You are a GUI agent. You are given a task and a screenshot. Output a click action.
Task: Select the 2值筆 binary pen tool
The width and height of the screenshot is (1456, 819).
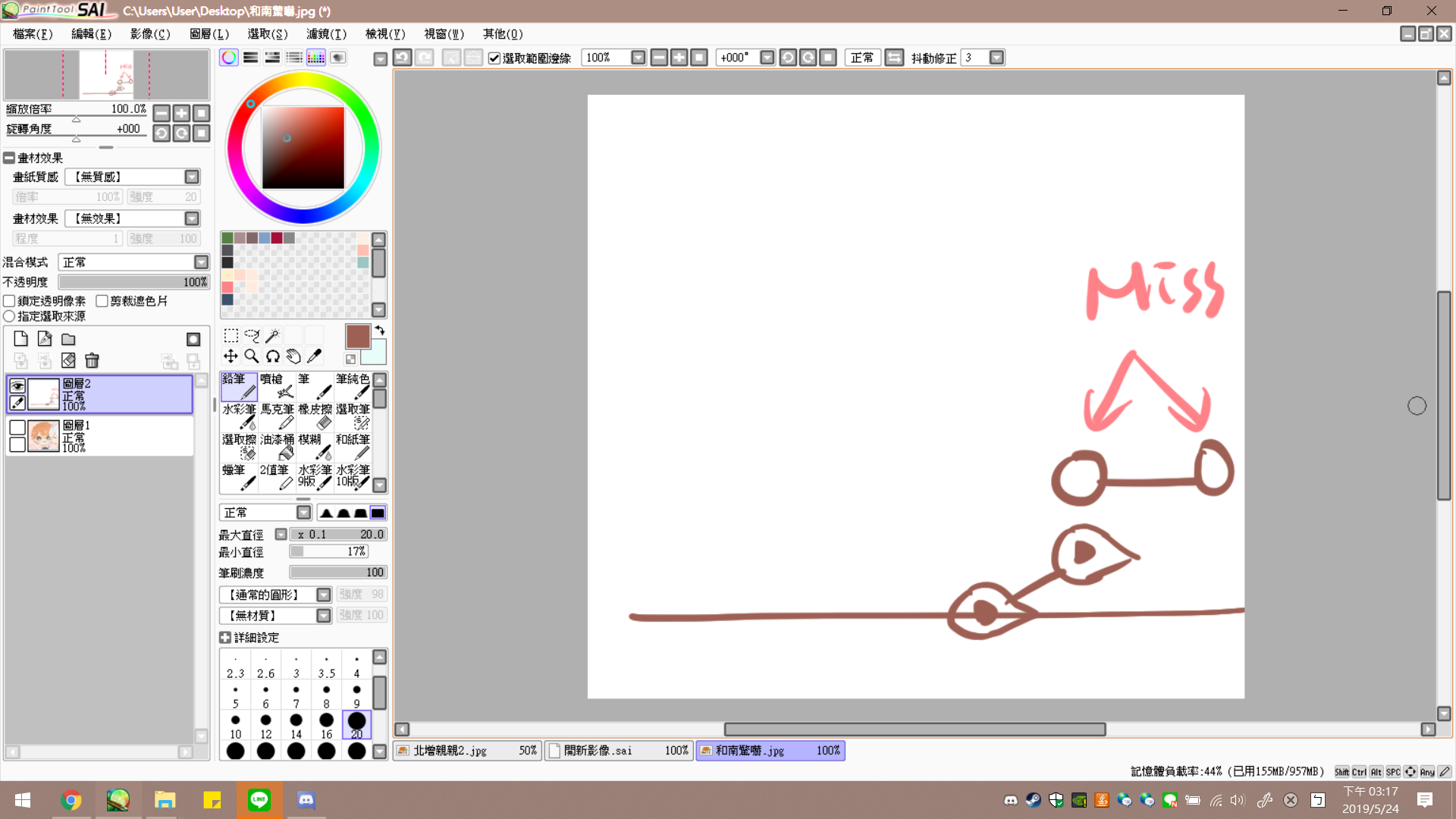[277, 477]
